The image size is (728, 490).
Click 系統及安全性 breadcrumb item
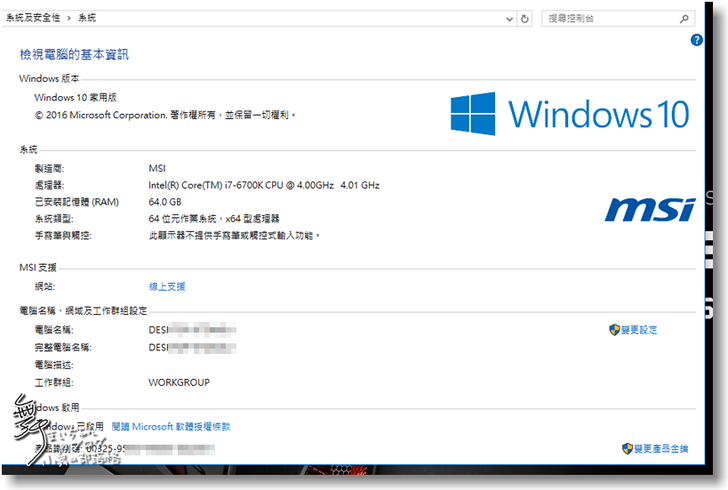33,18
